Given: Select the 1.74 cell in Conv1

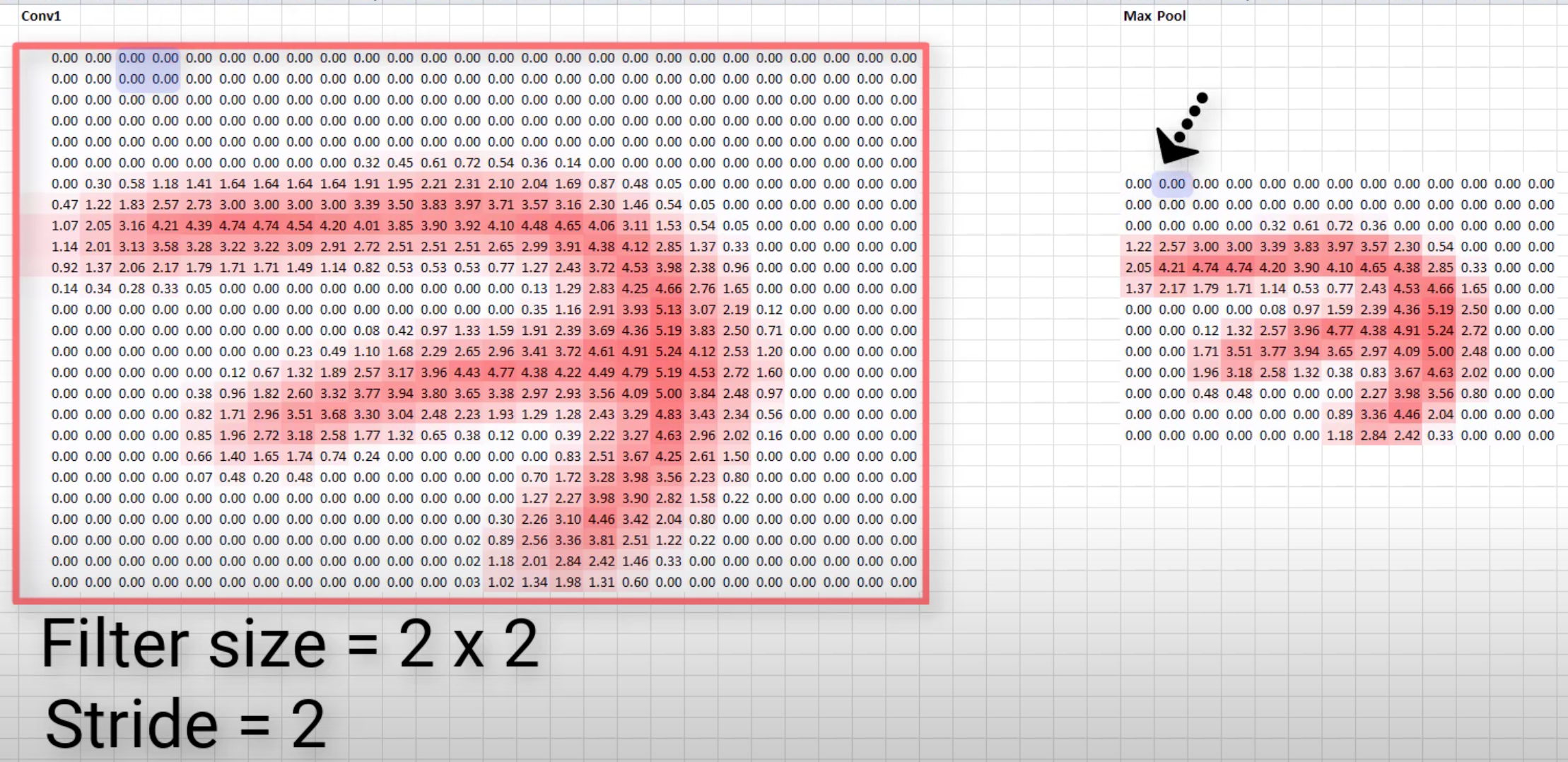Looking at the screenshot, I should click(x=299, y=456).
